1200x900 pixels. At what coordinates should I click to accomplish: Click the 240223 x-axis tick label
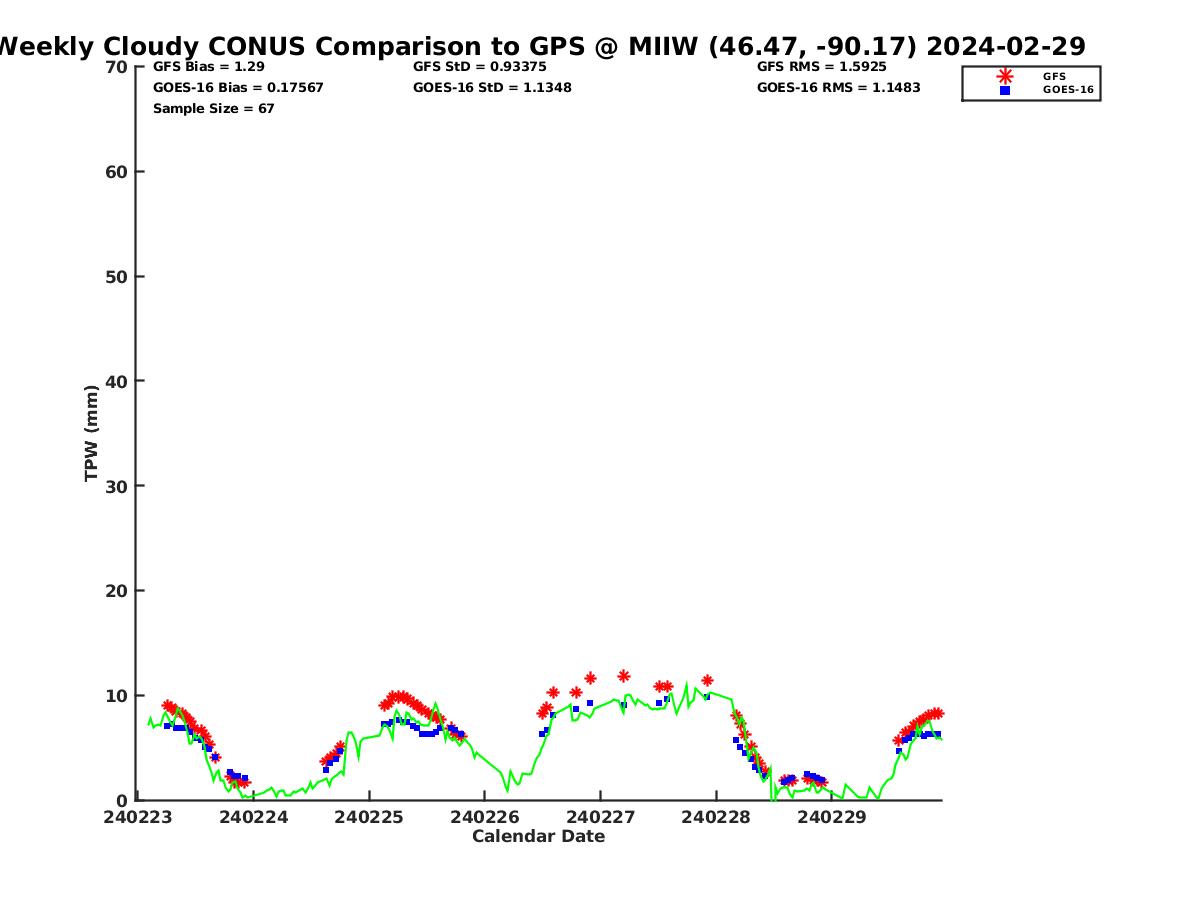[137, 817]
